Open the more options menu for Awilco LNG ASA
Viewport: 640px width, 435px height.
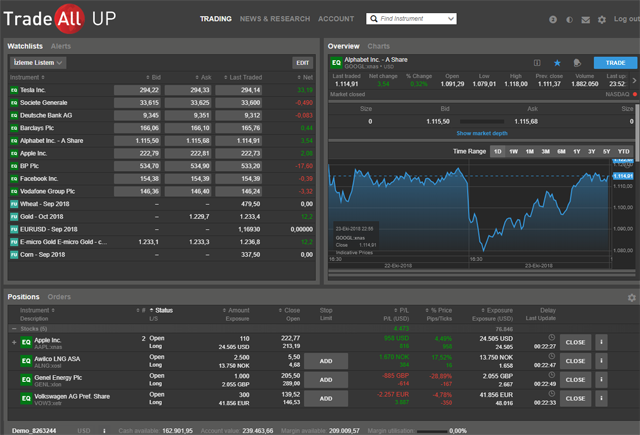pyautogui.click(x=601, y=361)
